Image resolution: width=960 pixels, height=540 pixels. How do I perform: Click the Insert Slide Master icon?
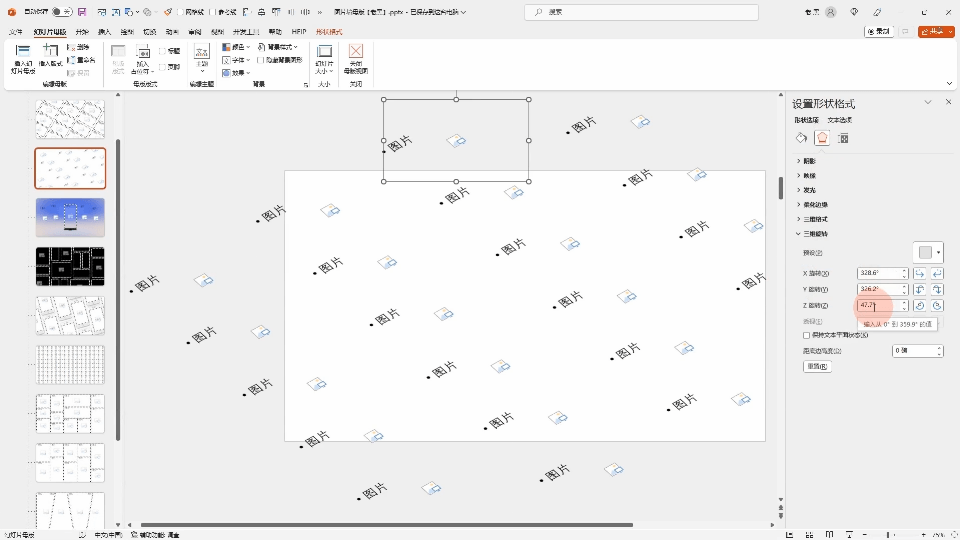(x=23, y=51)
